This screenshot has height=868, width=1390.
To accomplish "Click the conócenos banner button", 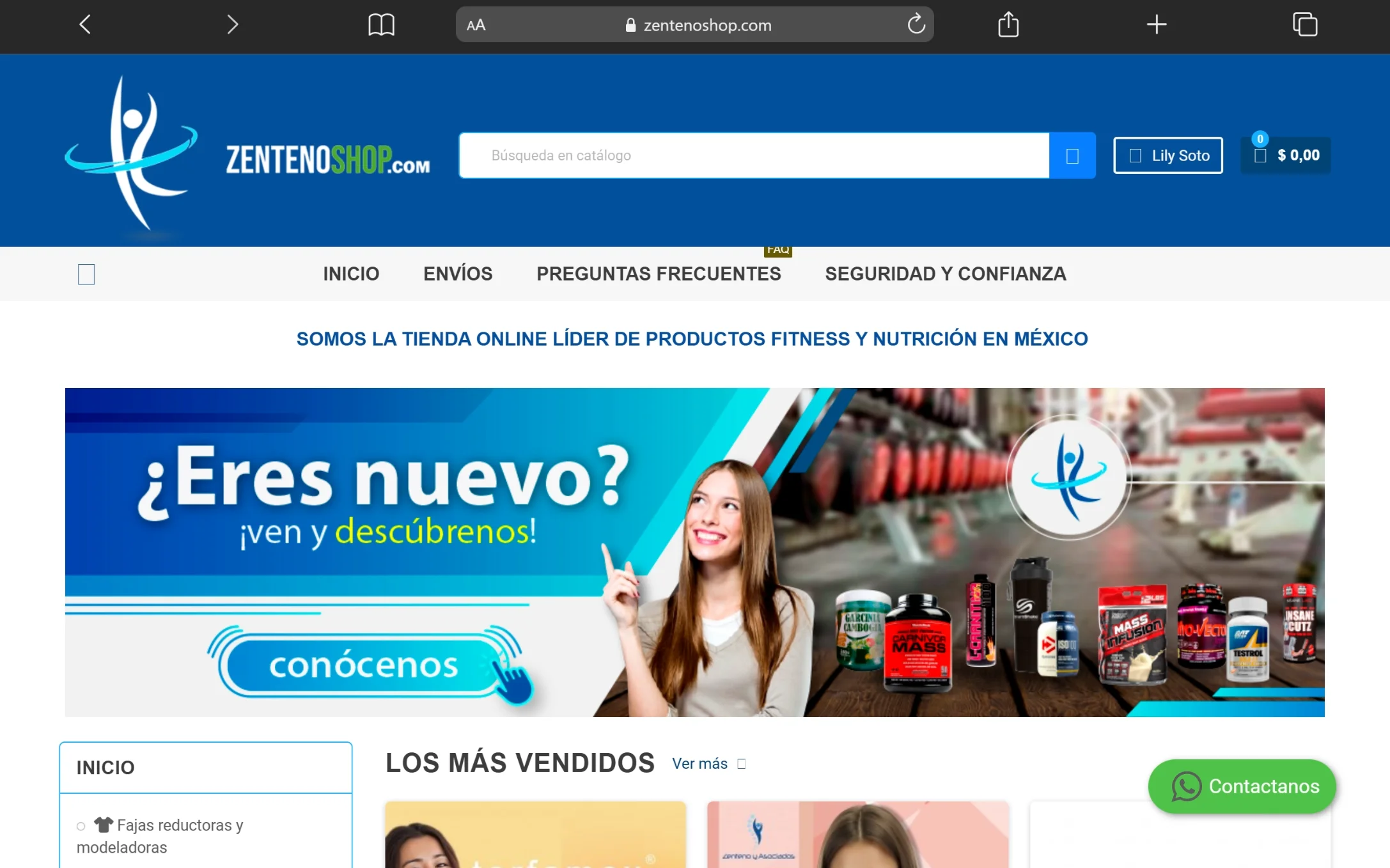I will (x=363, y=665).
